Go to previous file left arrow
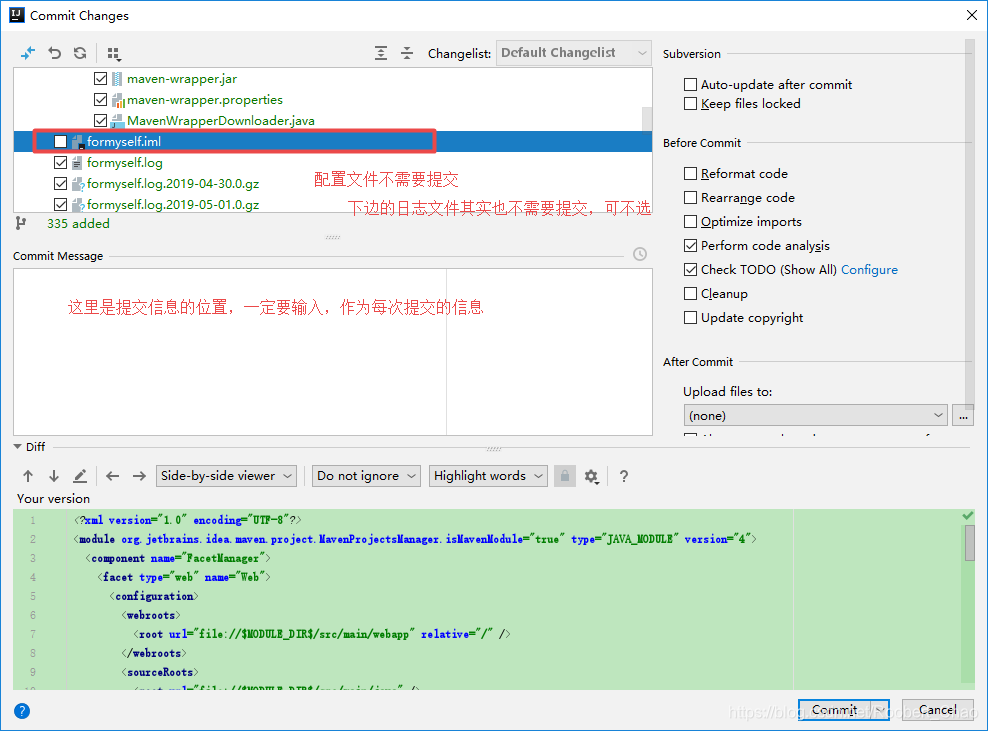 click(x=113, y=476)
